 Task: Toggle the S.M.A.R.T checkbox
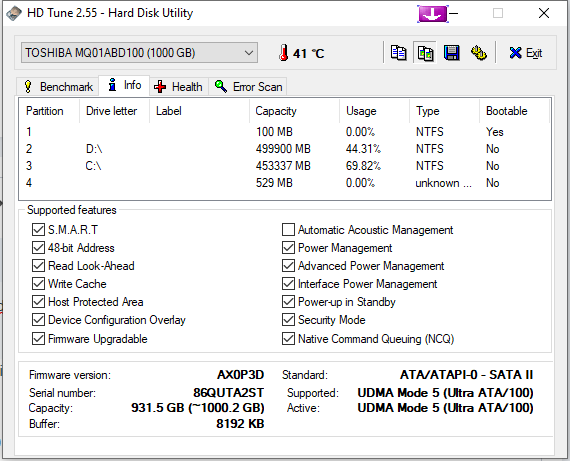pyautogui.click(x=38, y=230)
